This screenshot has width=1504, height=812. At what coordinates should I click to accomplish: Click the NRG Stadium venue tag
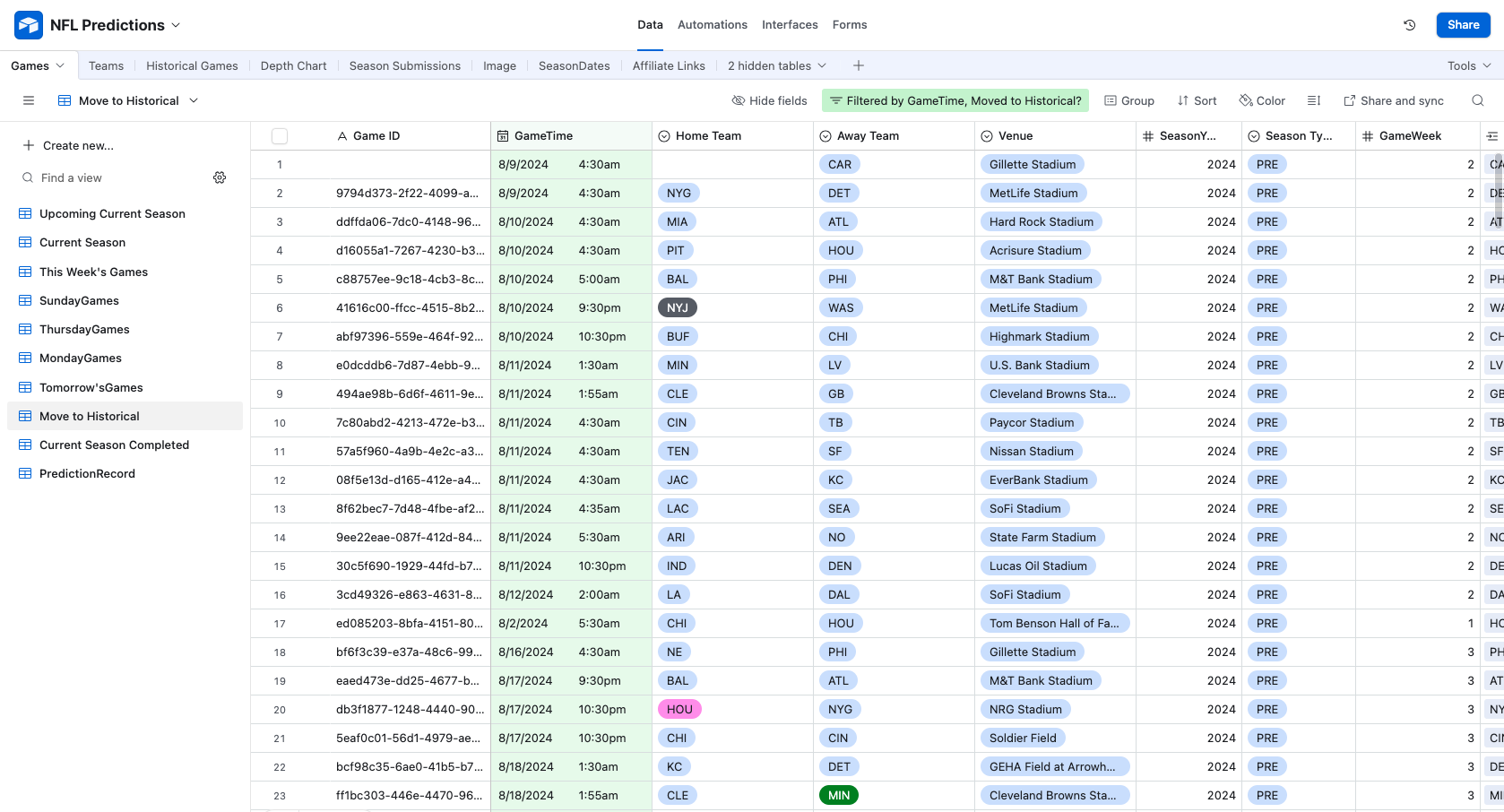click(x=1026, y=710)
